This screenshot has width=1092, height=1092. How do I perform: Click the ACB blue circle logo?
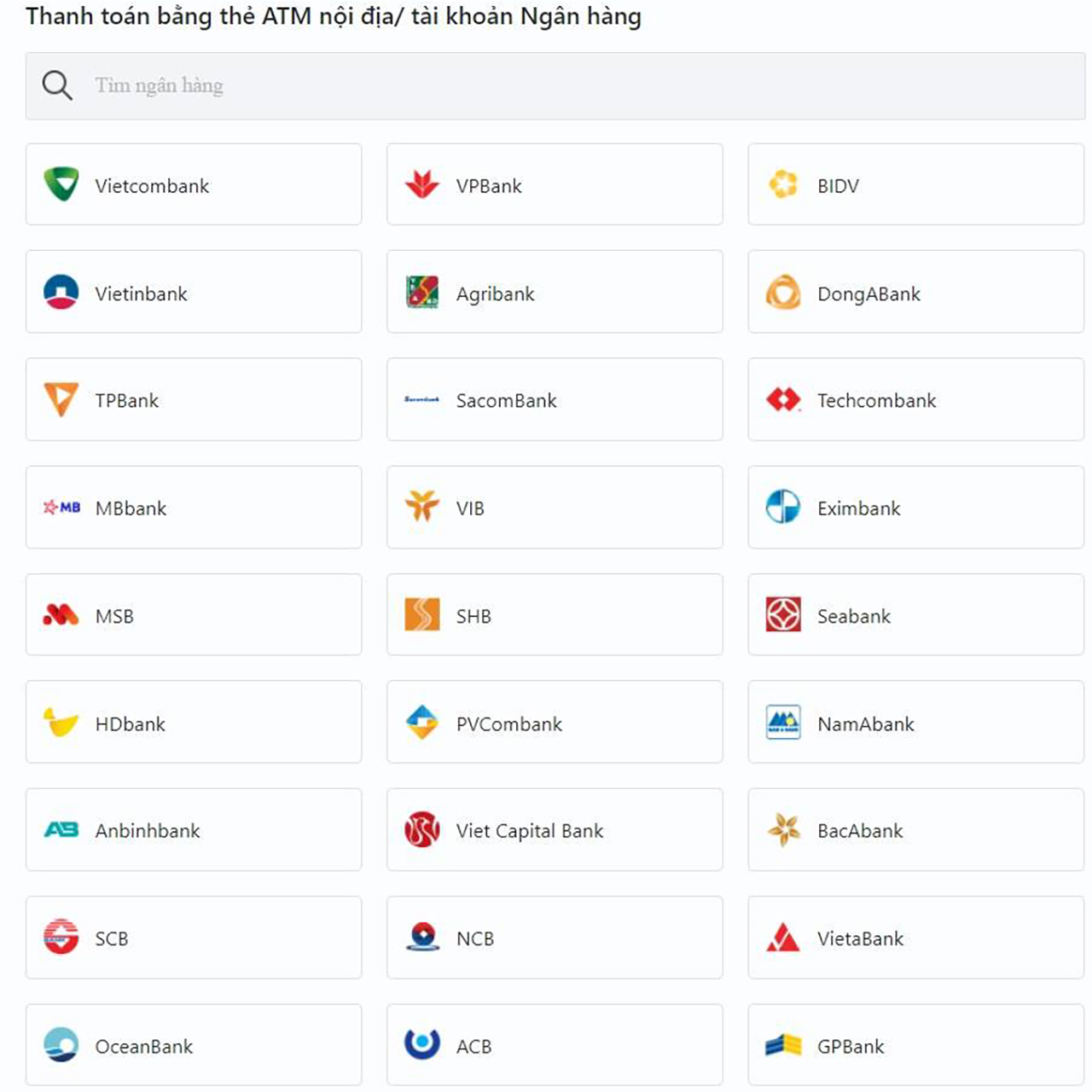[422, 1044]
